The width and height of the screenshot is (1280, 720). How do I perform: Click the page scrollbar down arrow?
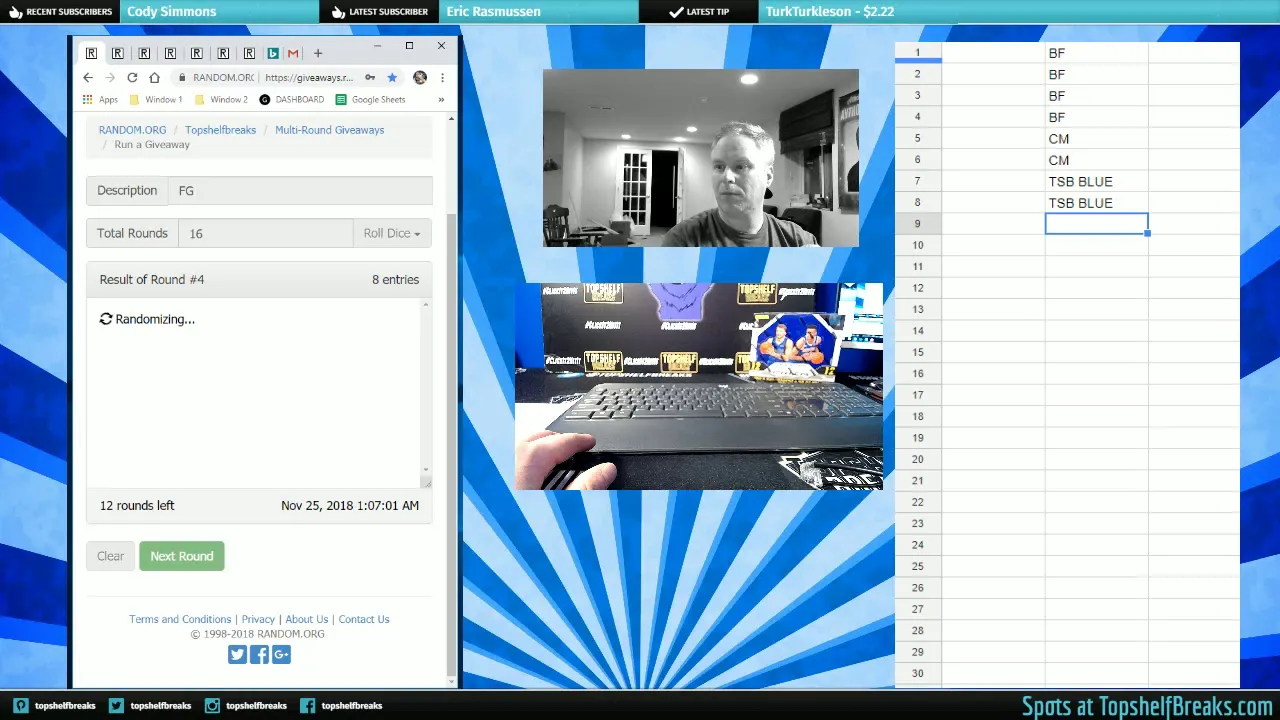(x=451, y=680)
